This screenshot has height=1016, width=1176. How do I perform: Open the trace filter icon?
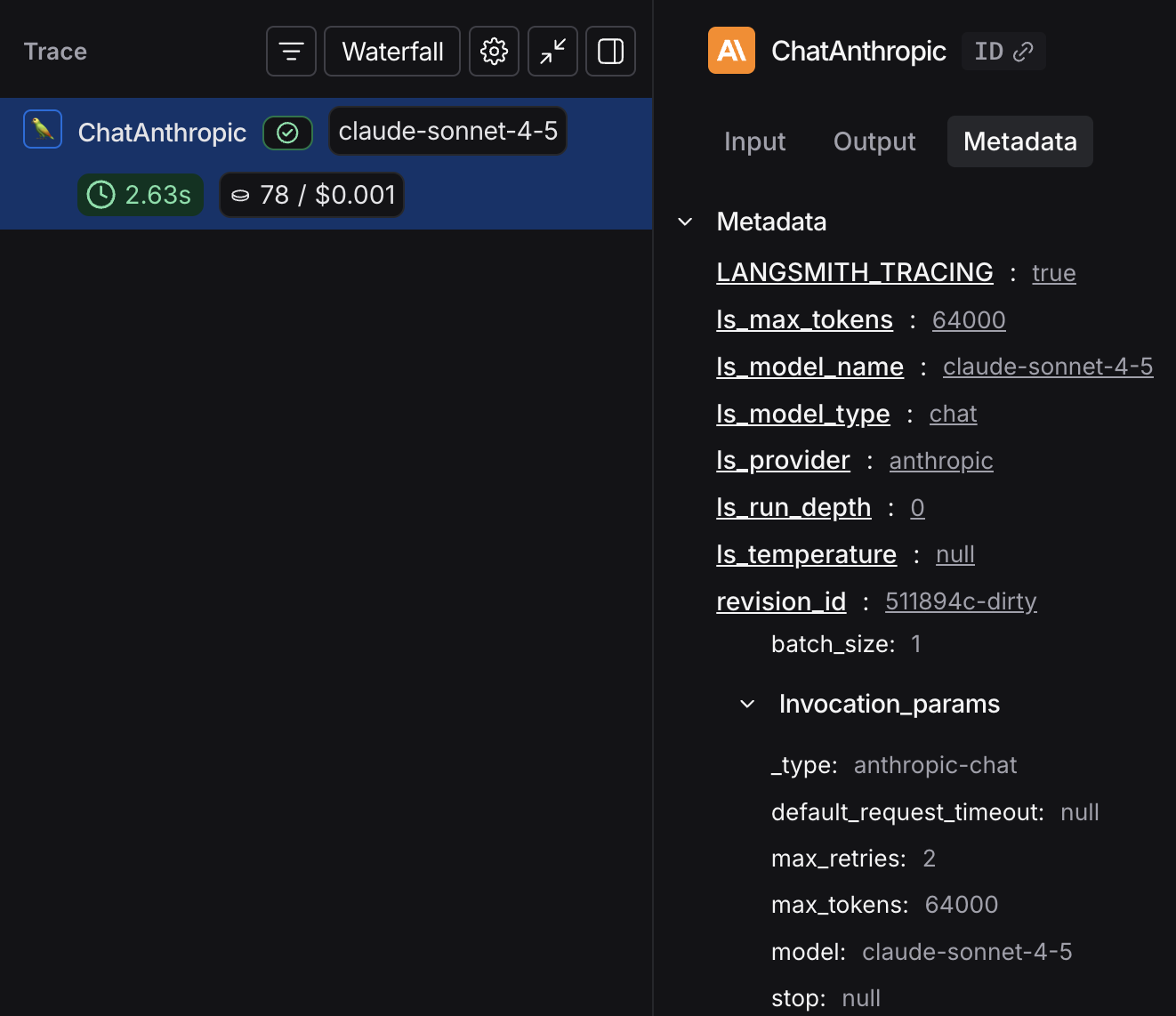click(291, 51)
